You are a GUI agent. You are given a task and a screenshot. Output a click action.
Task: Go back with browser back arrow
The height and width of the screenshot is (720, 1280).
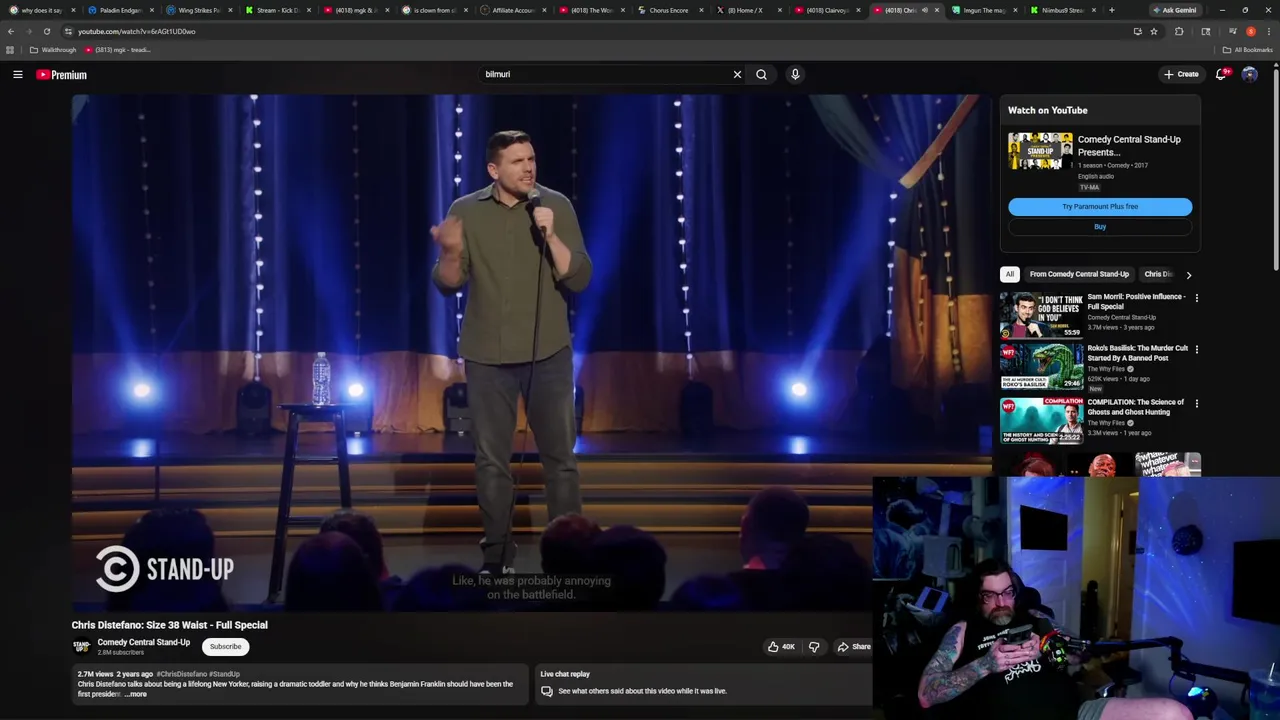click(x=11, y=31)
